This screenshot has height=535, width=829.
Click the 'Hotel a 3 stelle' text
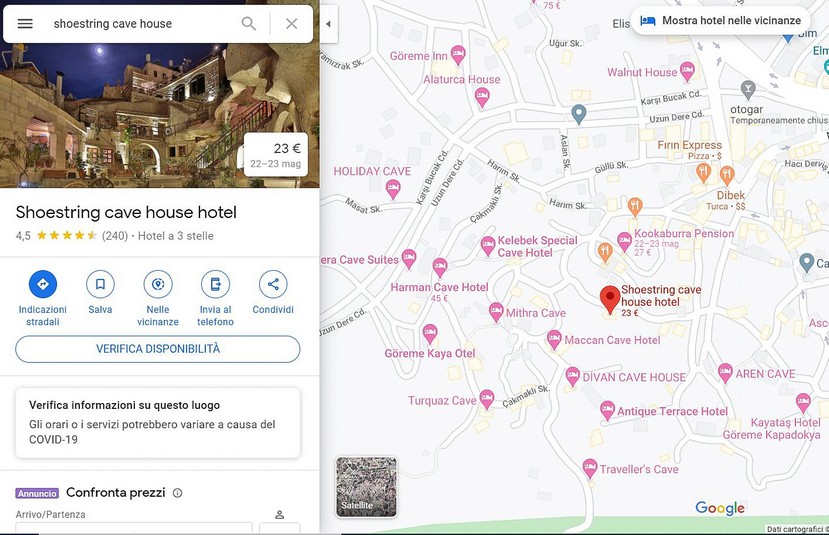176,236
